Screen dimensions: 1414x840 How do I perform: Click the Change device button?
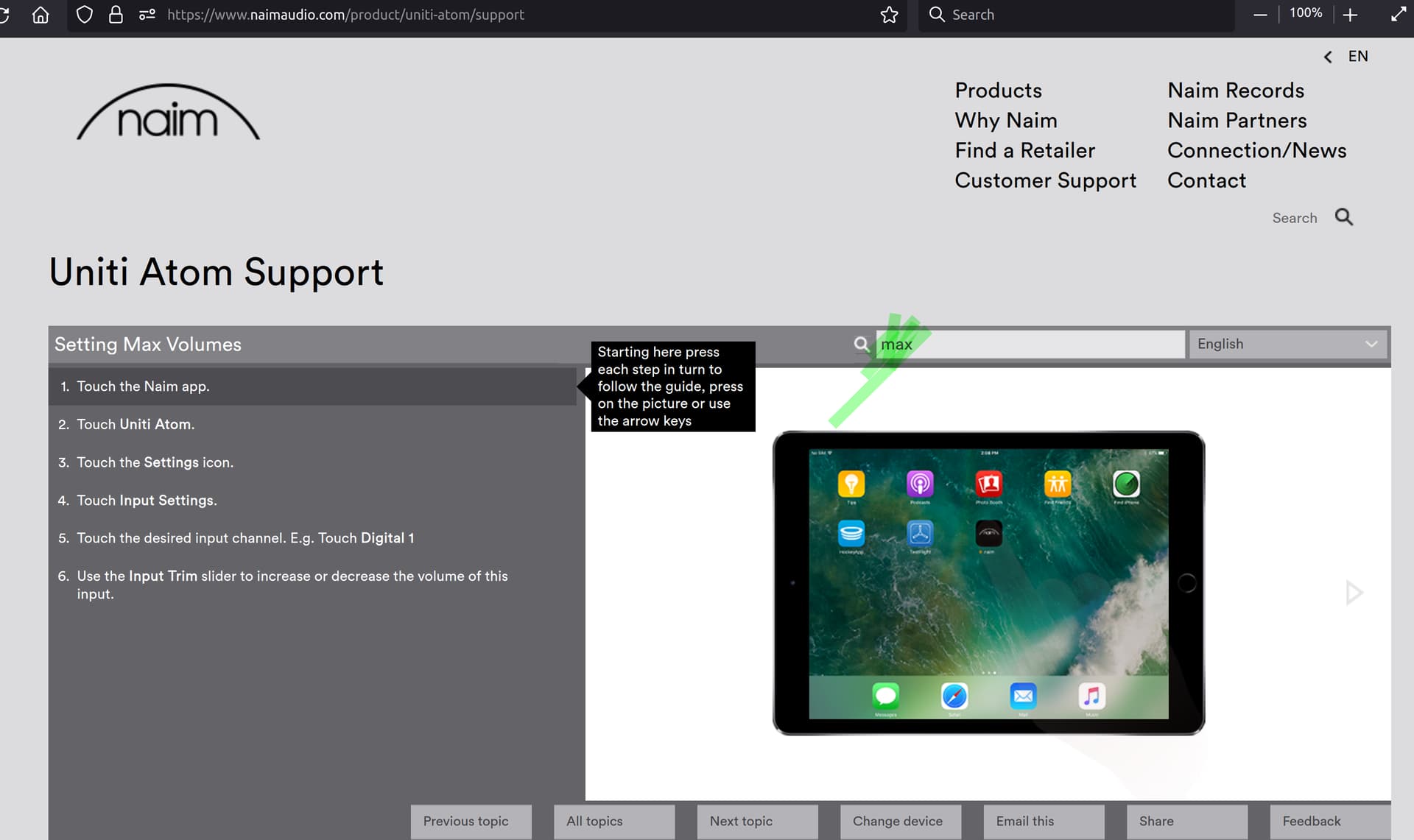tap(900, 821)
